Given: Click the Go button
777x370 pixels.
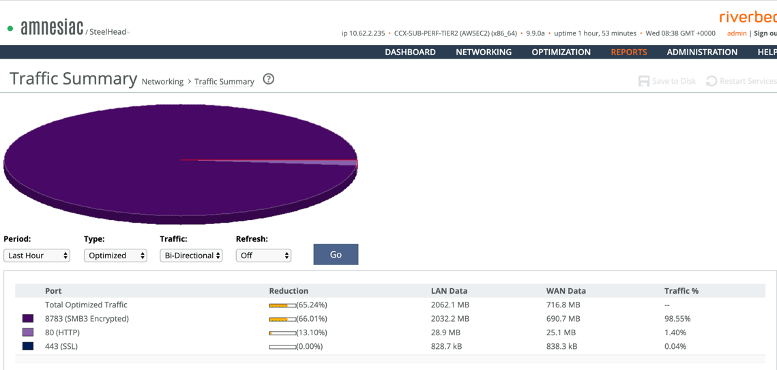Looking at the screenshot, I should (335, 255).
